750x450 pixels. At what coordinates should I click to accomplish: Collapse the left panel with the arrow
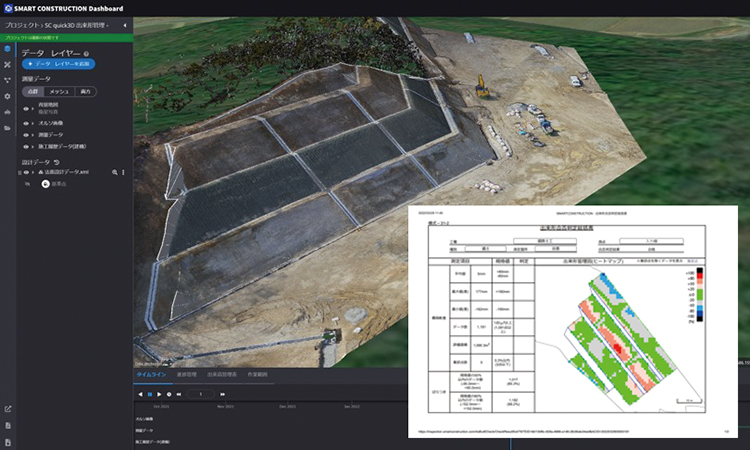click(x=124, y=25)
